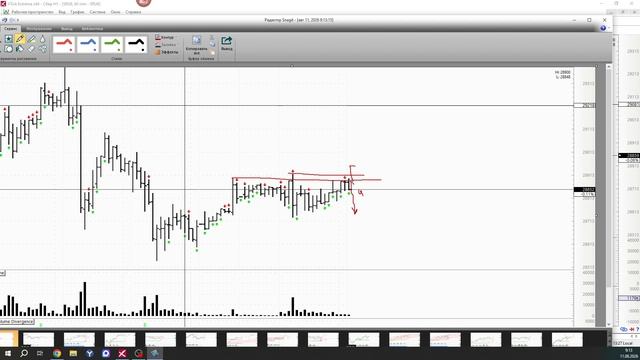Select the Shape tool in second row
Screen dimensions: 640x360
pyautogui.click(x=8, y=49)
